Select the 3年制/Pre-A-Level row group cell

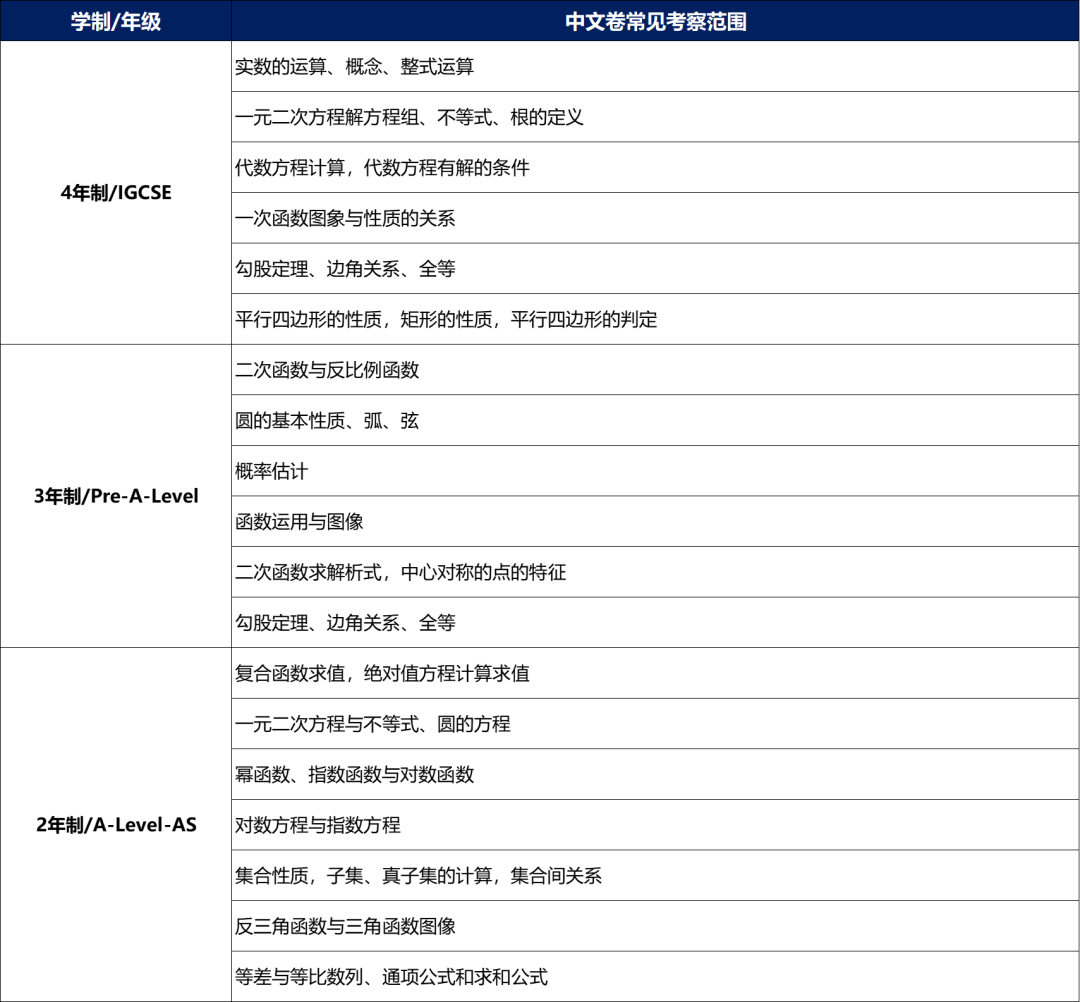116,496
